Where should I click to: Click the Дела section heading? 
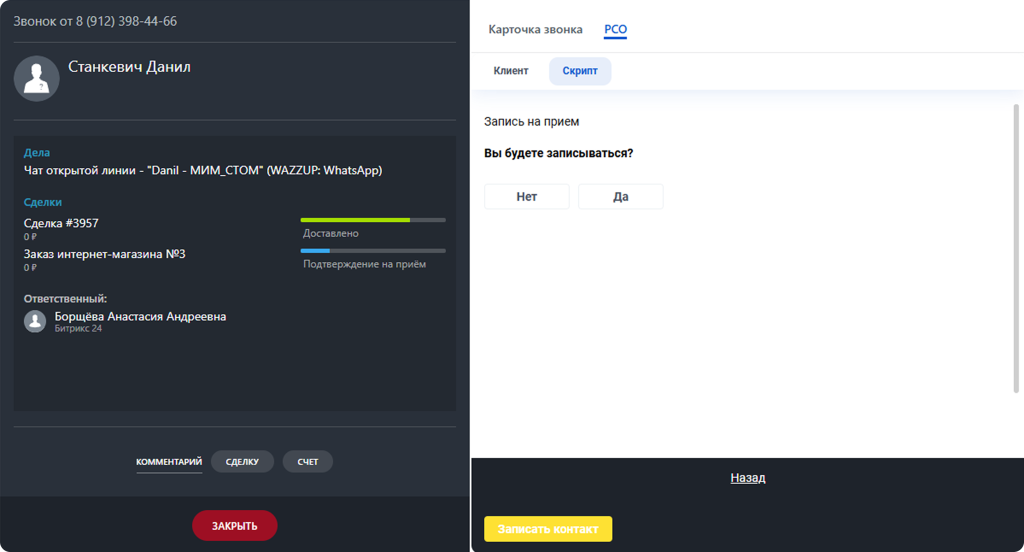click(x=37, y=152)
